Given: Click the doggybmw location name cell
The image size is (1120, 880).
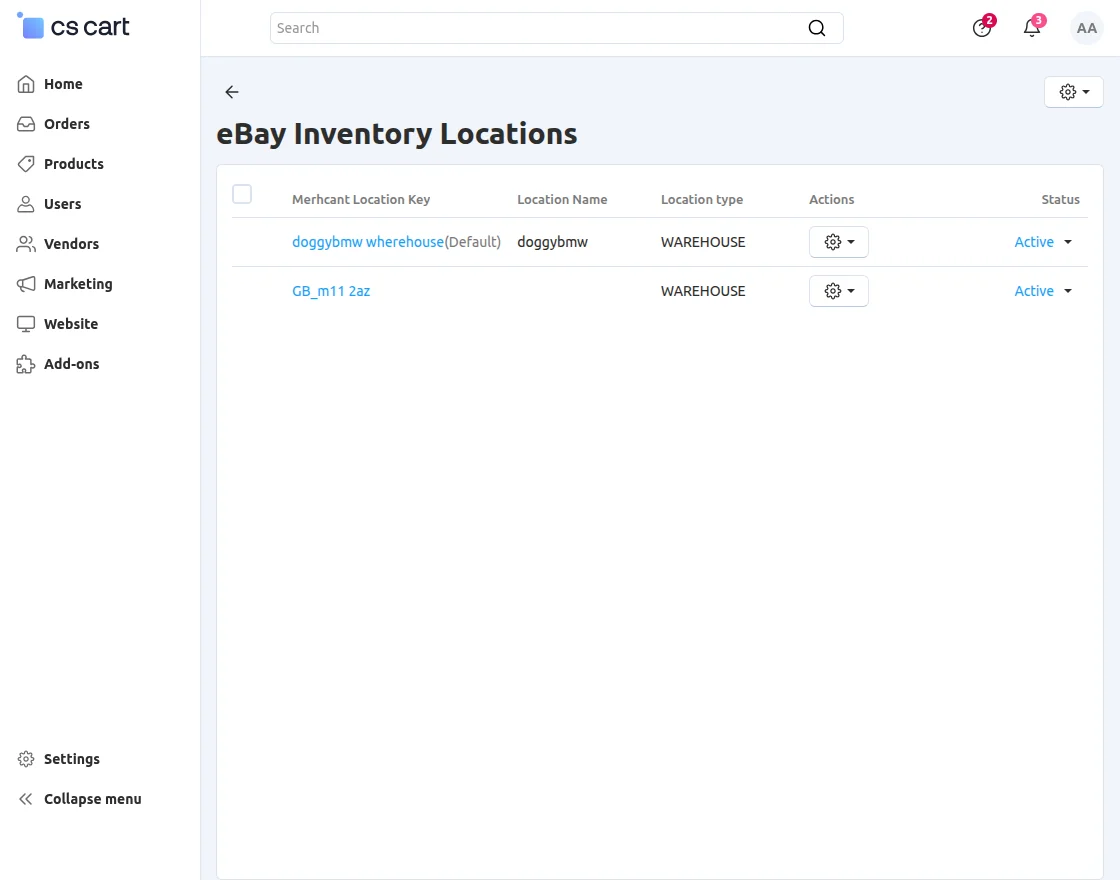Looking at the screenshot, I should 552,242.
